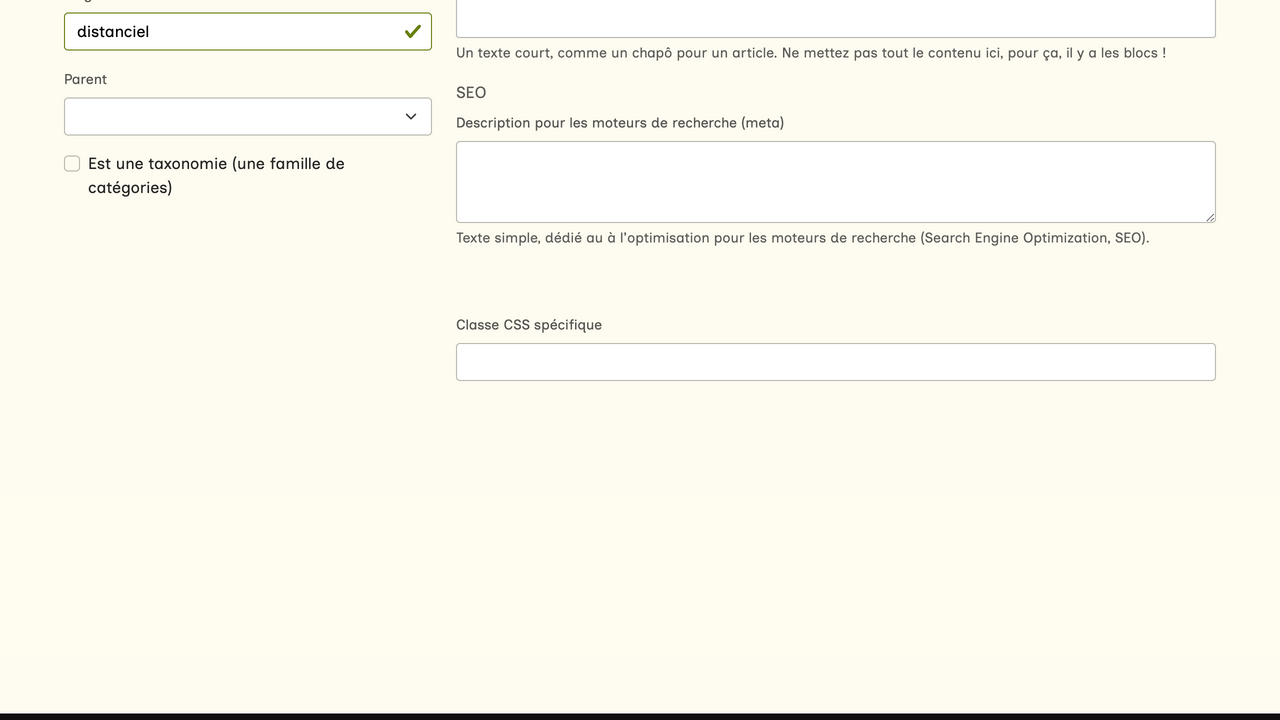
Task: Focus the slug field containing "distanciel"
Action: [230, 32]
